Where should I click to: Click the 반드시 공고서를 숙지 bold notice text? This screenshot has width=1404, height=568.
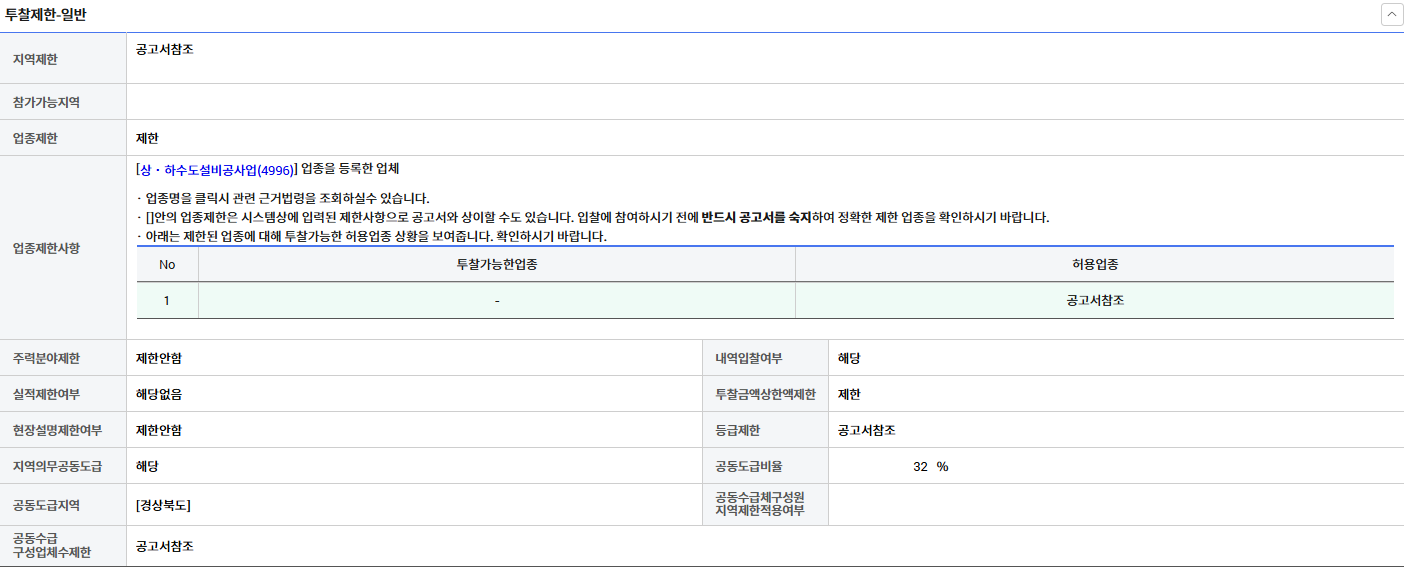click(x=755, y=217)
